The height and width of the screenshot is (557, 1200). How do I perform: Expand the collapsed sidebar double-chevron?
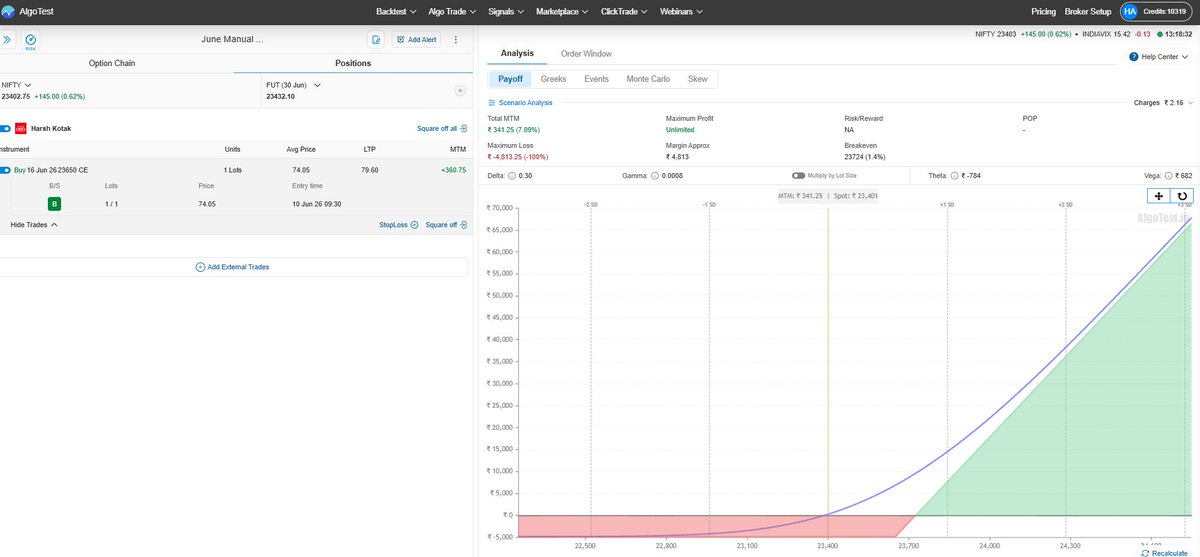[x=6, y=40]
